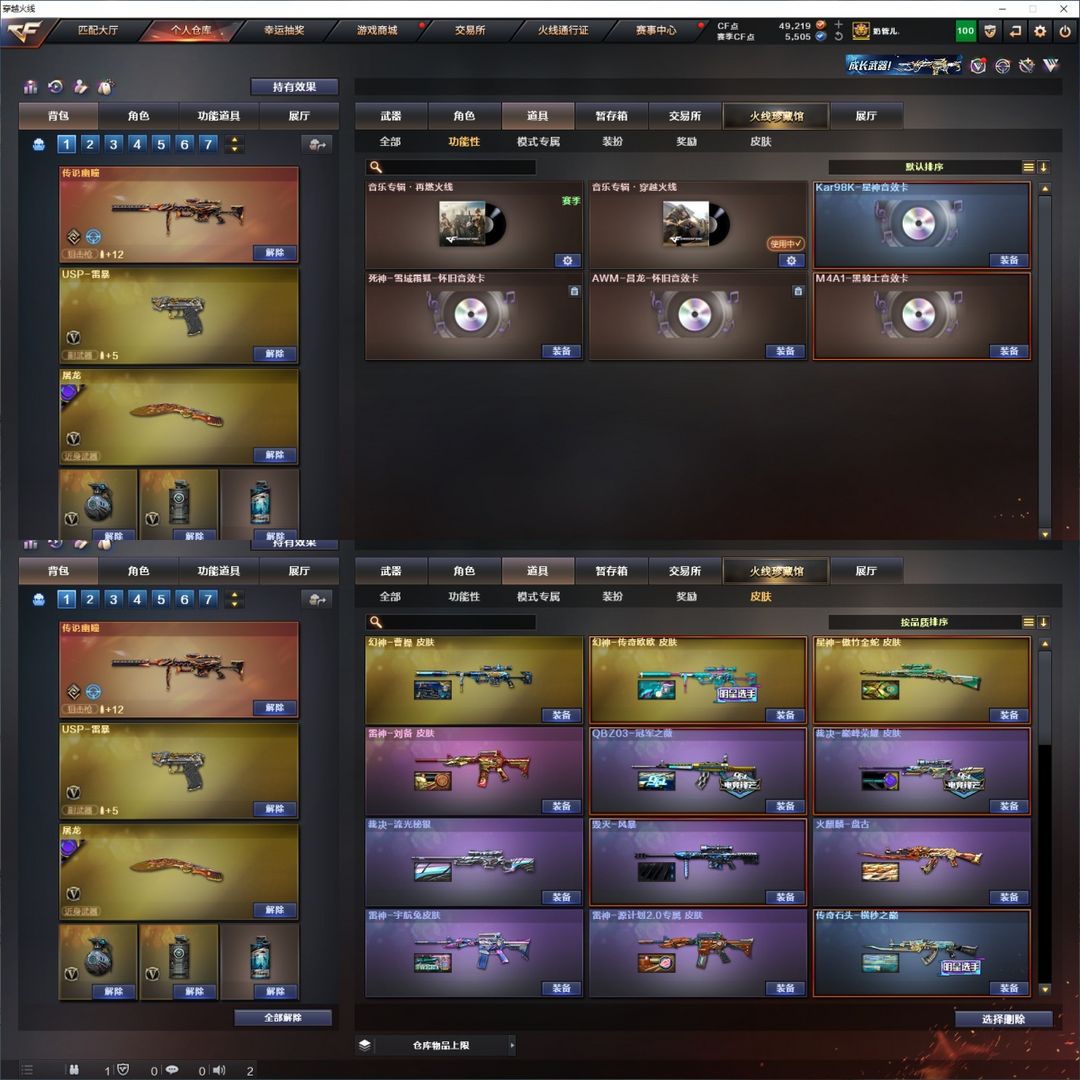Click the 星神 sniper skin thumbnail
This screenshot has height=1080, width=1080.
921,680
